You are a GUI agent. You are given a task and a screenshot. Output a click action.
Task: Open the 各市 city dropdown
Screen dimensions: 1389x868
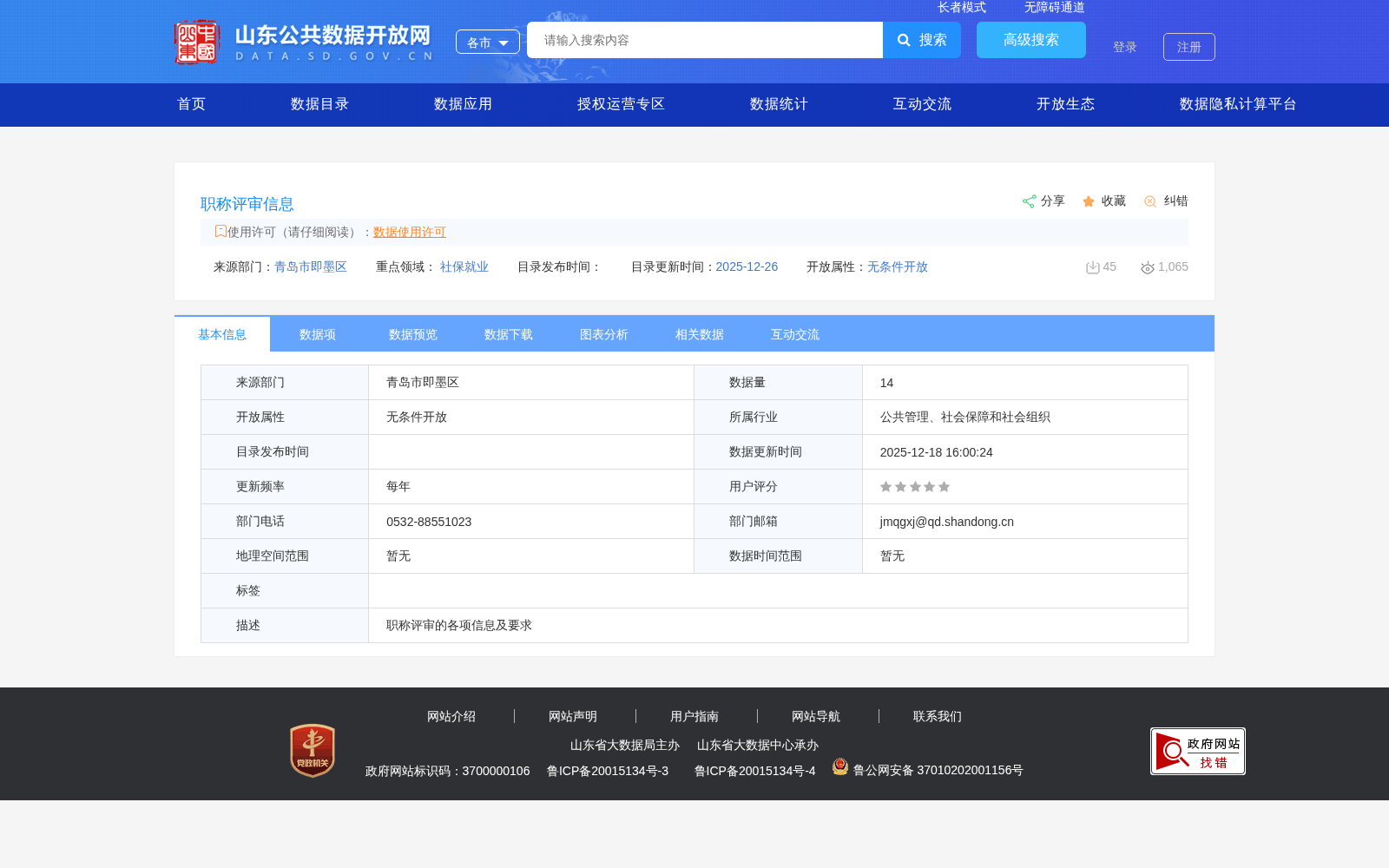(488, 42)
